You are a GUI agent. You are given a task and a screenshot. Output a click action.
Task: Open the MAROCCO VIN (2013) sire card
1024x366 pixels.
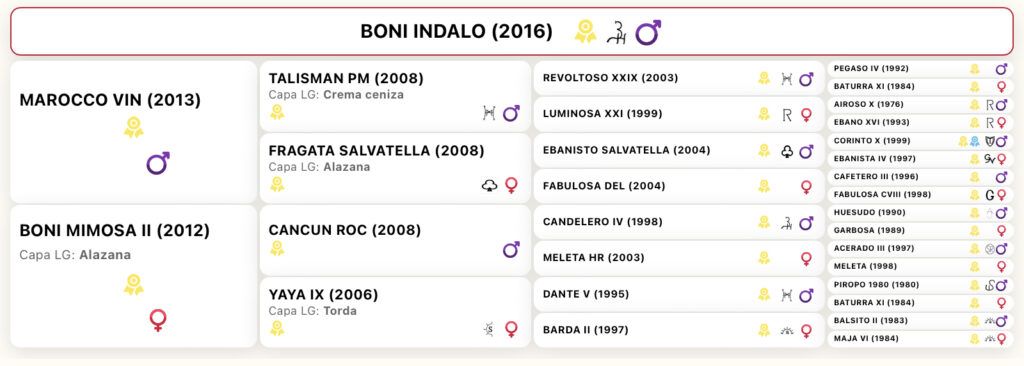click(134, 133)
